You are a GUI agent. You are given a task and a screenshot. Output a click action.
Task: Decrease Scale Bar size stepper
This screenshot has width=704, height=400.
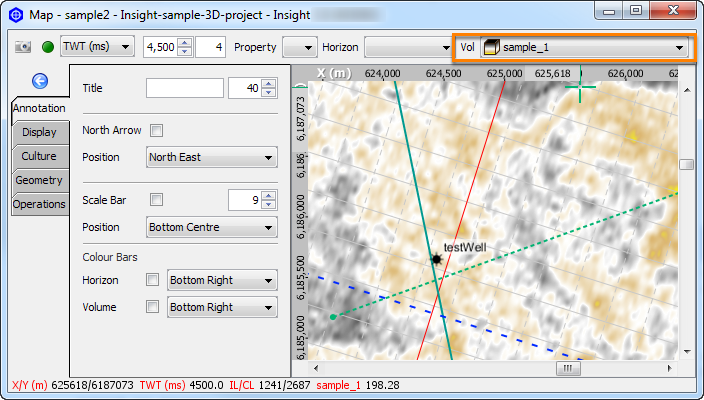pyautogui.click(x=268, y=205)
